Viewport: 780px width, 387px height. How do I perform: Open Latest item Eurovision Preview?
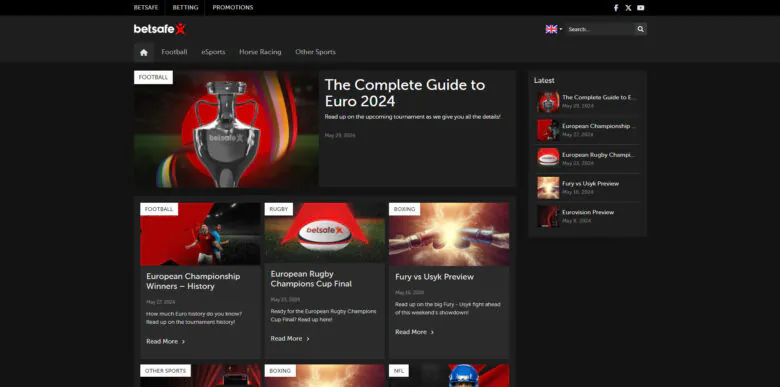[x=588, y=212]
